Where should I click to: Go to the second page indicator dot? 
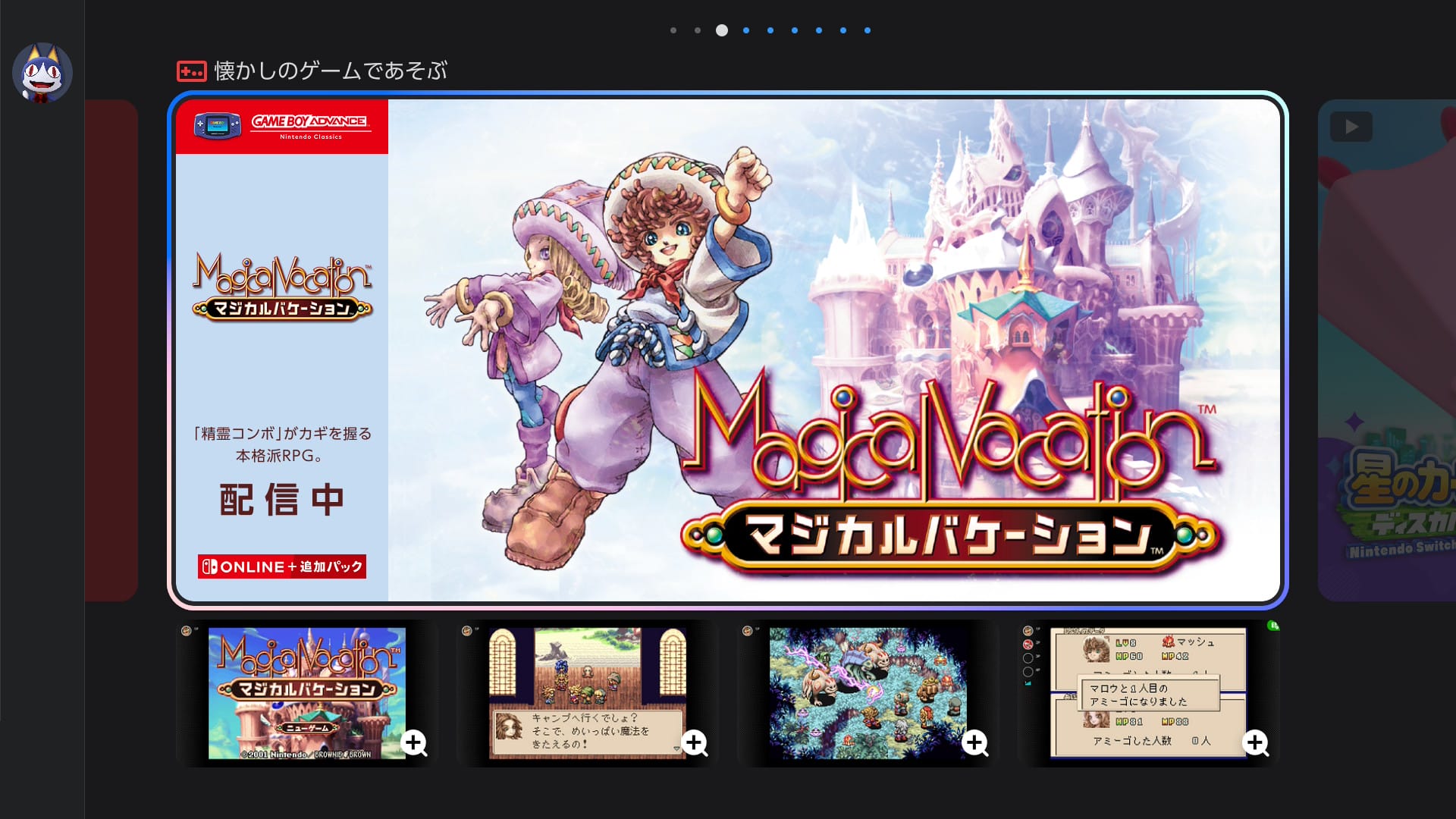698,30
